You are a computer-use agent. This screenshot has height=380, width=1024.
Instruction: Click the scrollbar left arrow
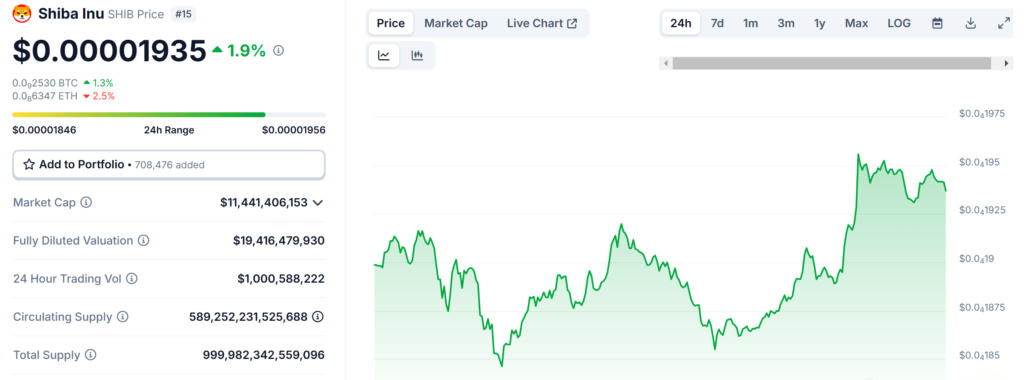point(665,63)
